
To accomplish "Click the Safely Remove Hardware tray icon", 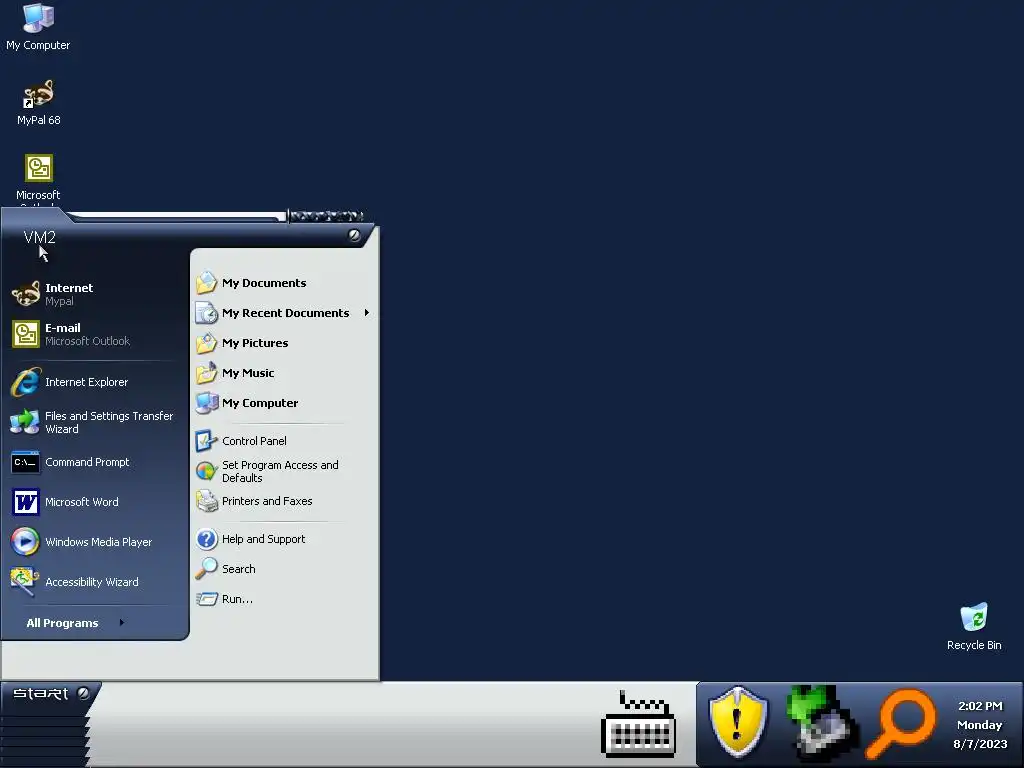I will point(822,723).
